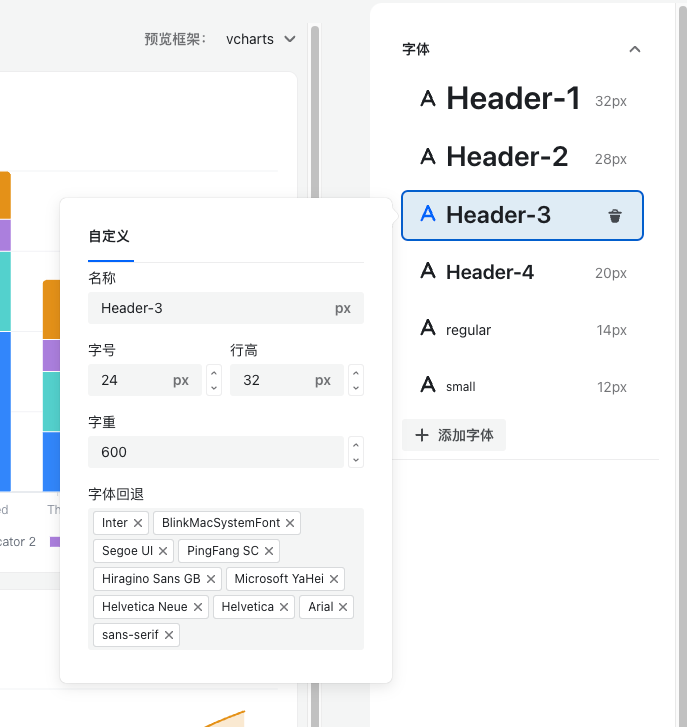Remove the Arial fallback tag
687x727 pixels.
(x=343, y=607)
